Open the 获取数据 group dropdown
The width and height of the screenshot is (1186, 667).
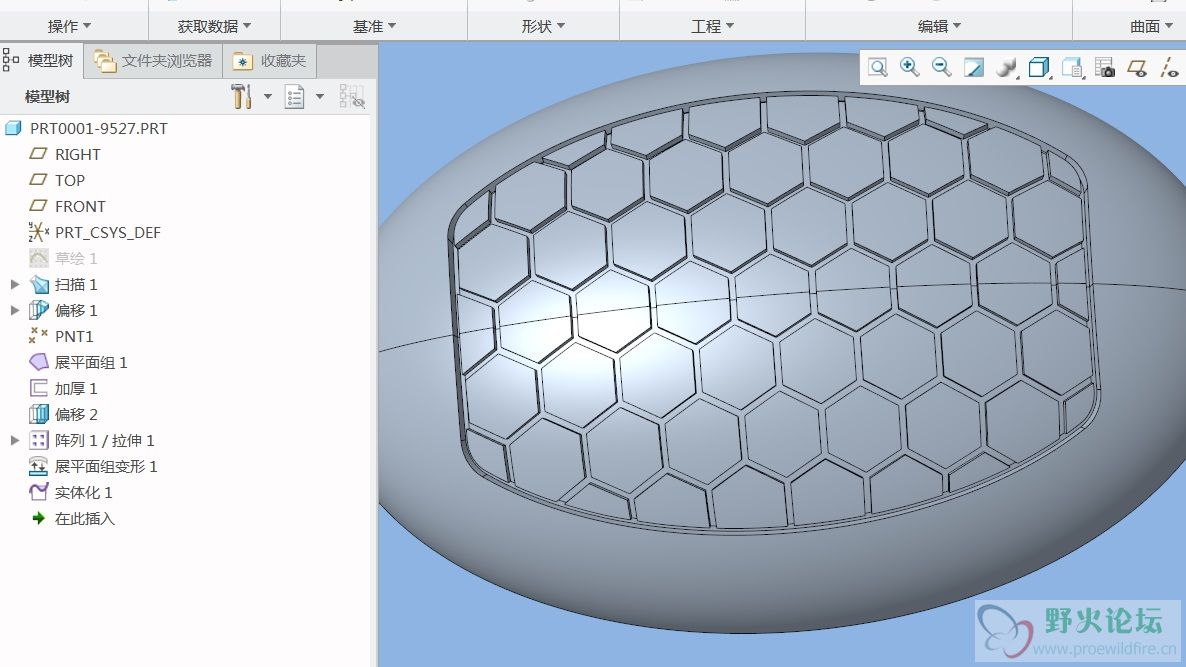tap(215, 26)
